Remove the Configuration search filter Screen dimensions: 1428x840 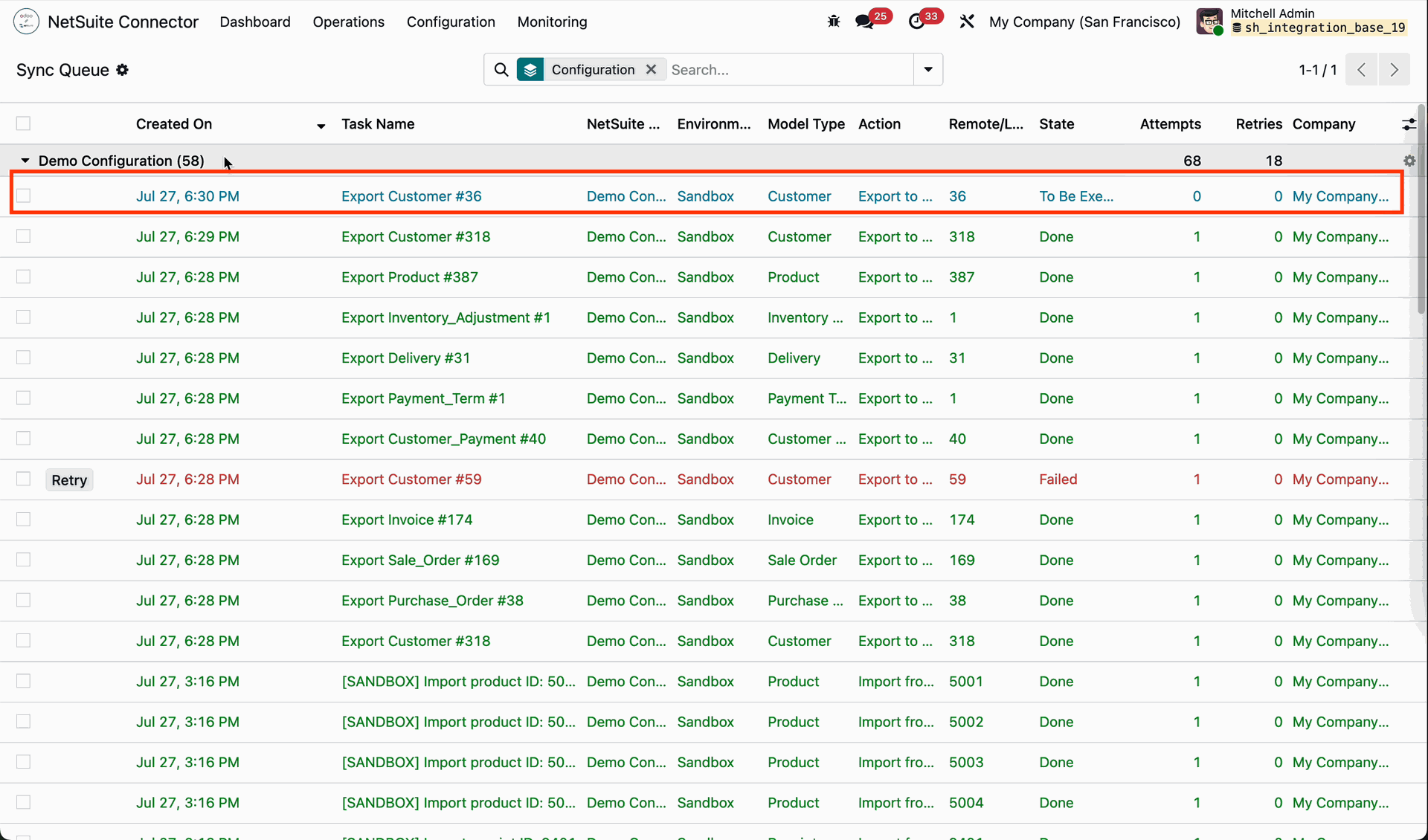tap(651, 69)
